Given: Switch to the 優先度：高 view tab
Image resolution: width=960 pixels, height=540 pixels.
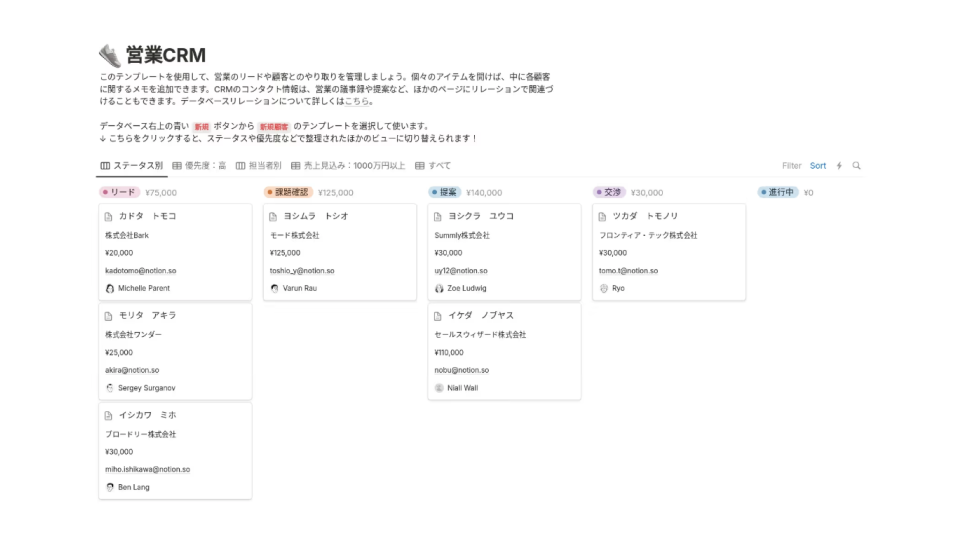Looking at the screenshot, I should click(199, 165).
